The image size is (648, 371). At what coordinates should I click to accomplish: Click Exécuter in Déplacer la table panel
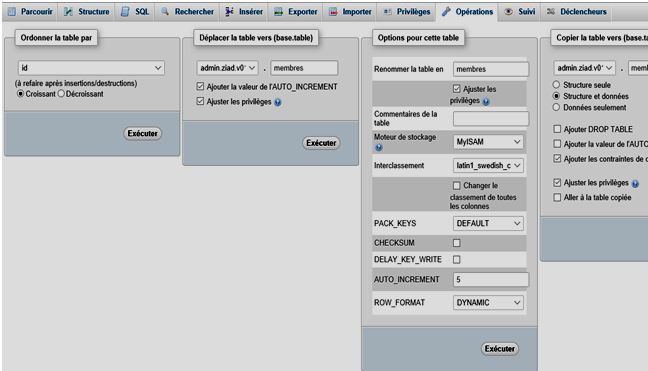pos(321,143)
